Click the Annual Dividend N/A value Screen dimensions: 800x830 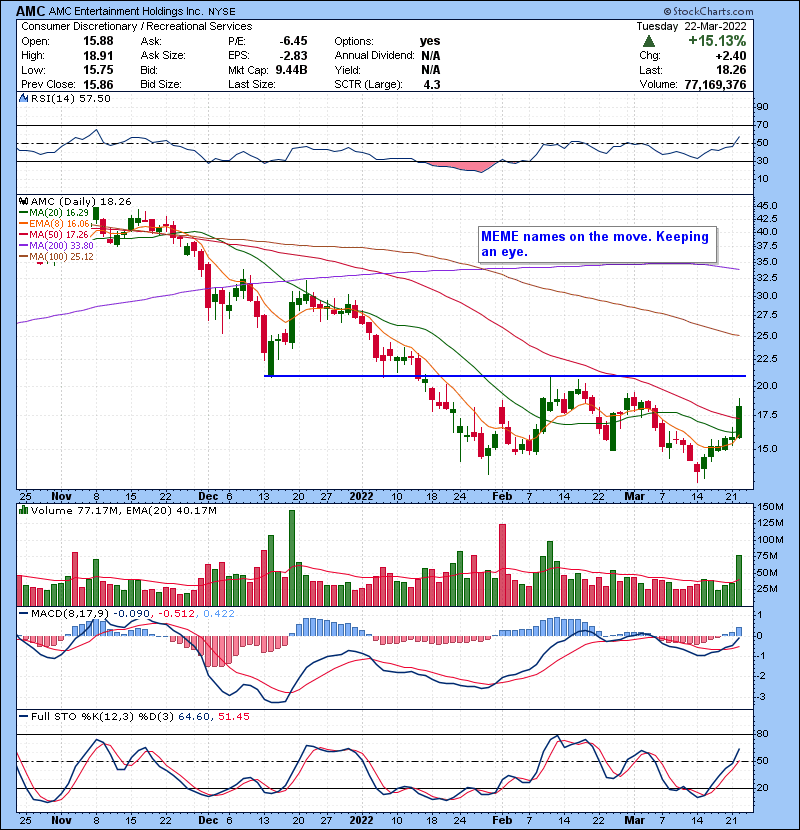tap(430, 56)
